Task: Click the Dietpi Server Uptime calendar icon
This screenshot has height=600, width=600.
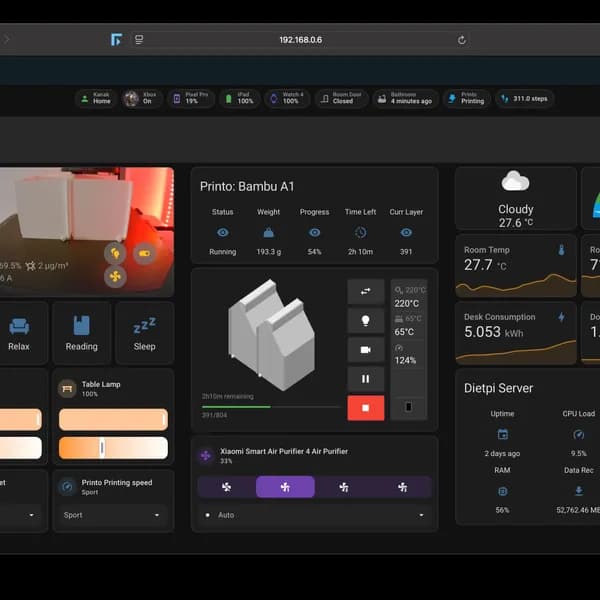Action: pyautogui.click(x=502, y=434)
